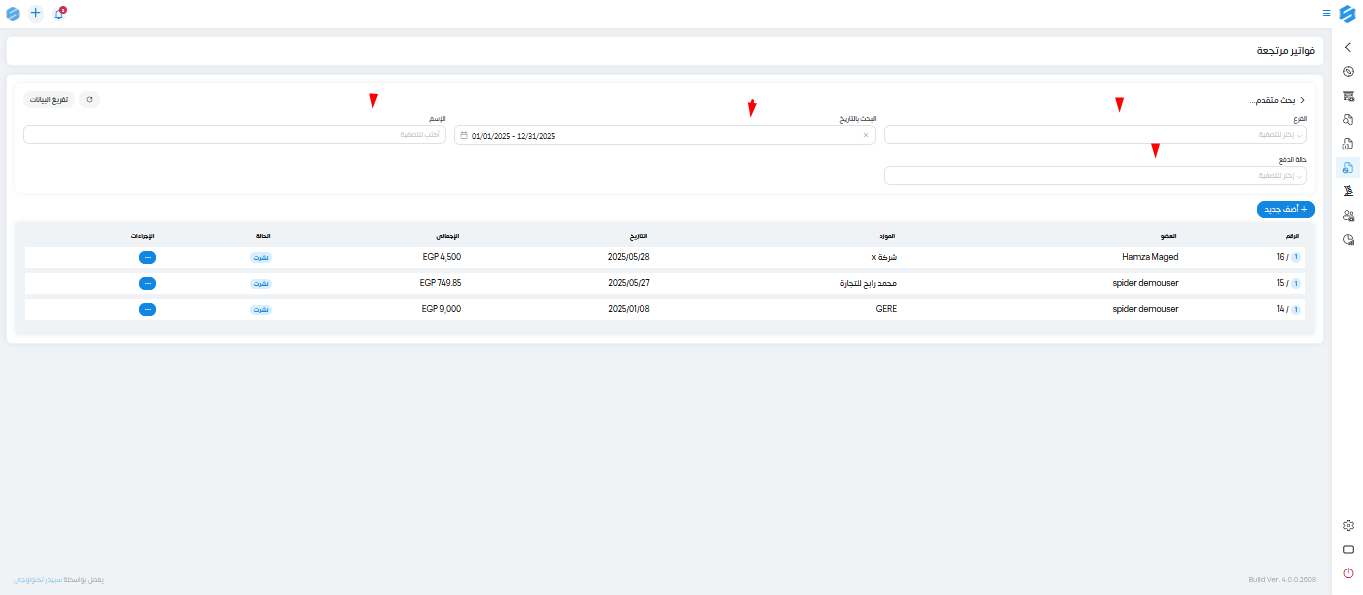Click the الإسم name filter input

(234, 135)
